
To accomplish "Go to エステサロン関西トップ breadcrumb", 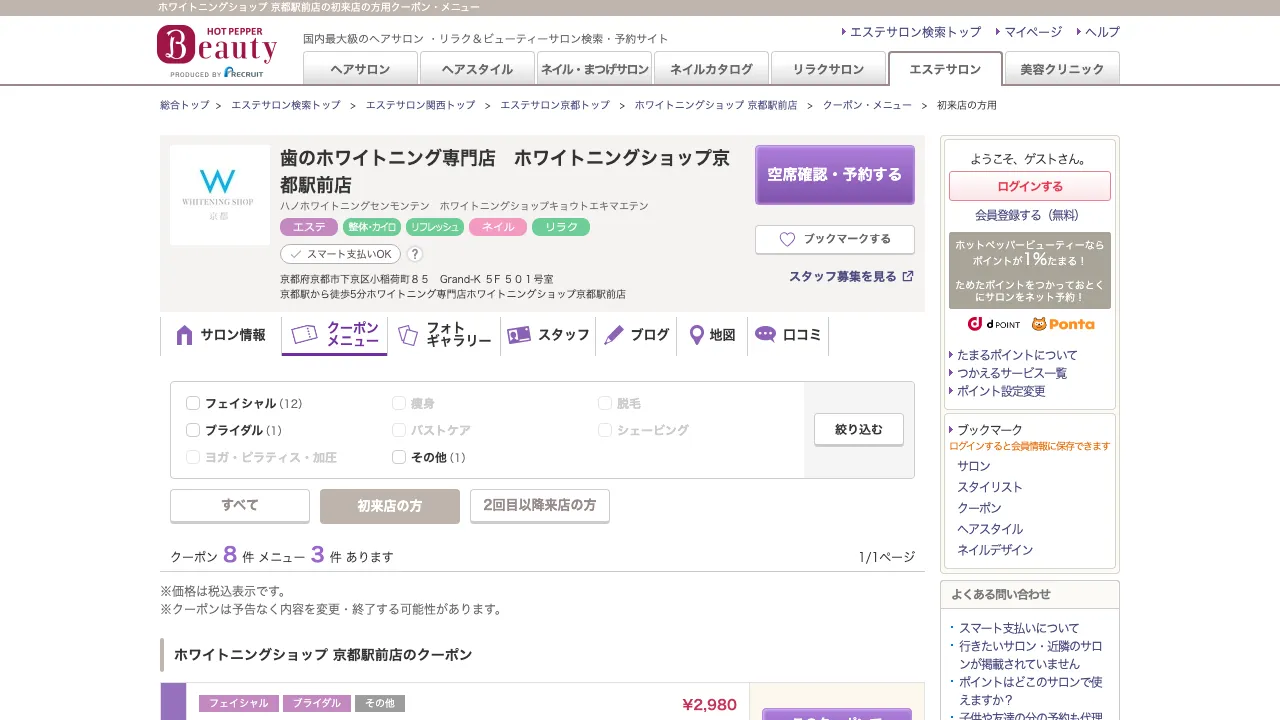I will tap(420, 105).
